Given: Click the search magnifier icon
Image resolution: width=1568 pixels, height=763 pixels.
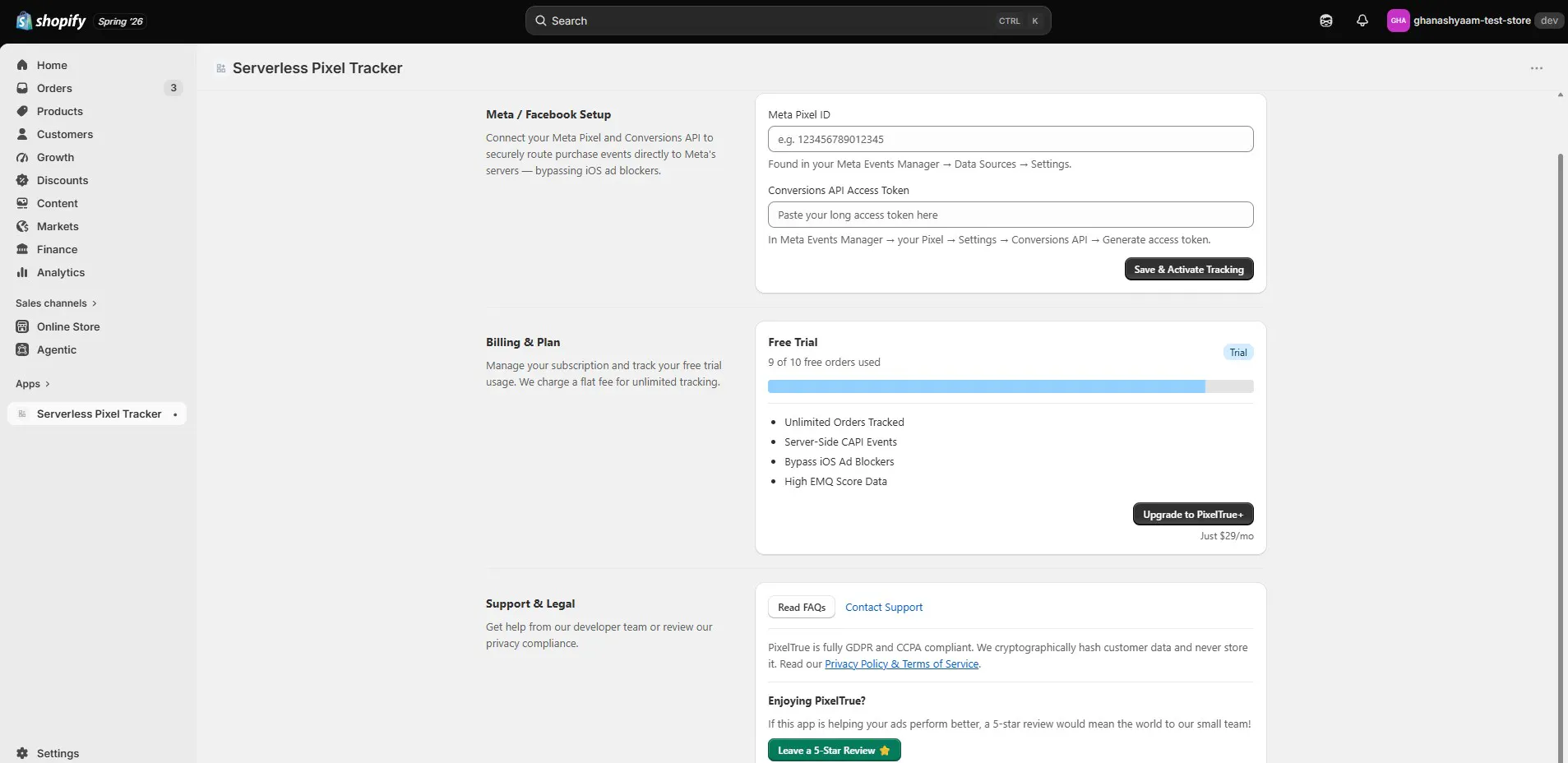Looking at the screenshot, I should point(541,21).
